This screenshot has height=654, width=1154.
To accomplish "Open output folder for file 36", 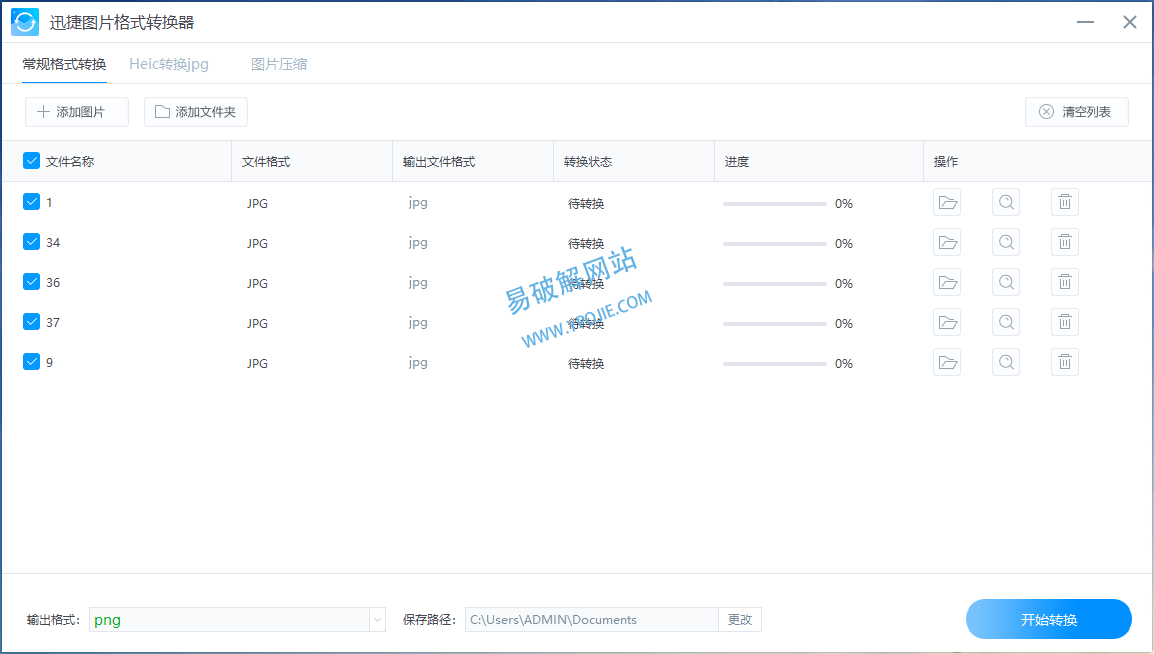I will 947,282.
